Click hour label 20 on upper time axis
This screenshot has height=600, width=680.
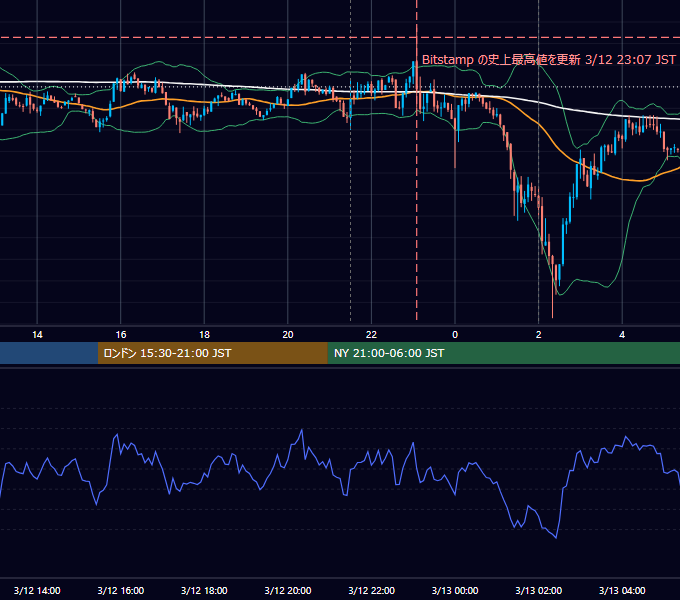(x=288, y=335)
